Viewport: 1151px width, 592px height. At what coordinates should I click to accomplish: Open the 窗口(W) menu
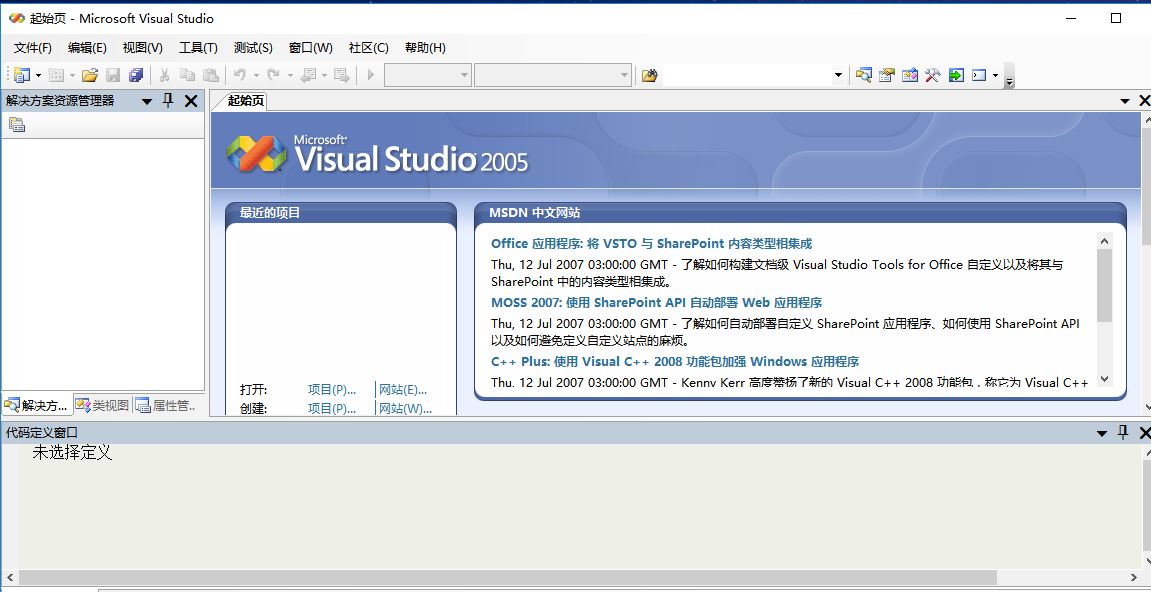pos(311,48)
